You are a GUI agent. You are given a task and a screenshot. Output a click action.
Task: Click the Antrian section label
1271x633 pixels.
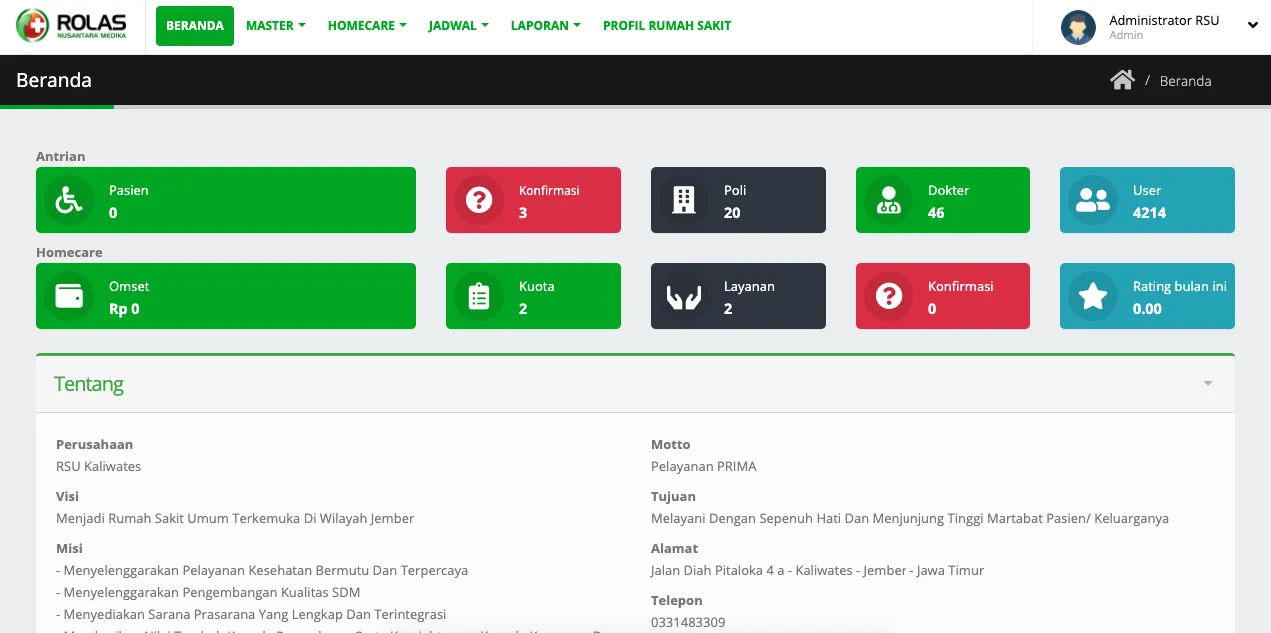click(61, 156)
